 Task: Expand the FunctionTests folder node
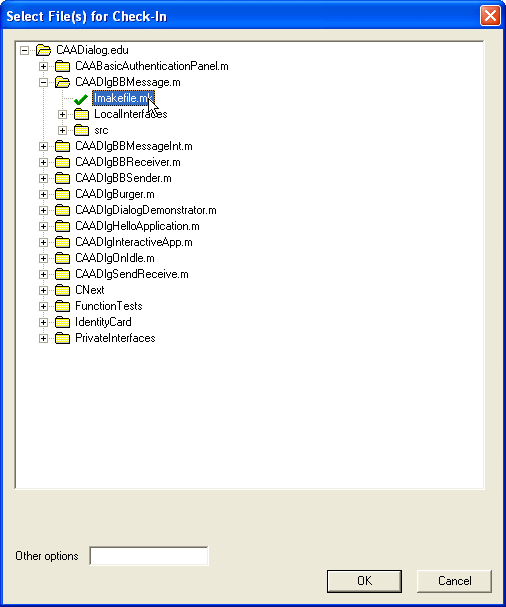pyautogui.click(x=43, y=306)
